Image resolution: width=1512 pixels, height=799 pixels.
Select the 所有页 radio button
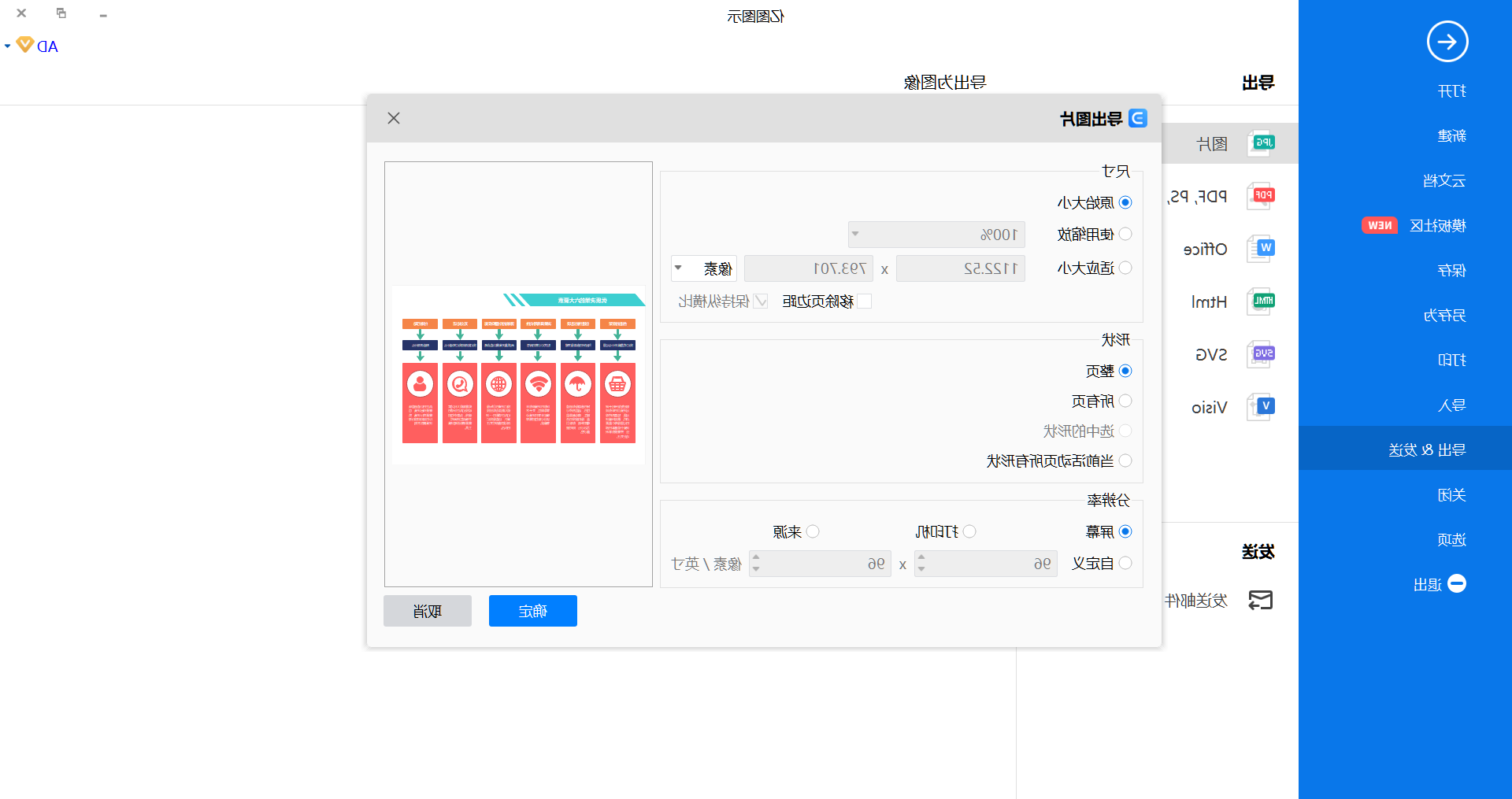pos(1125,401)
